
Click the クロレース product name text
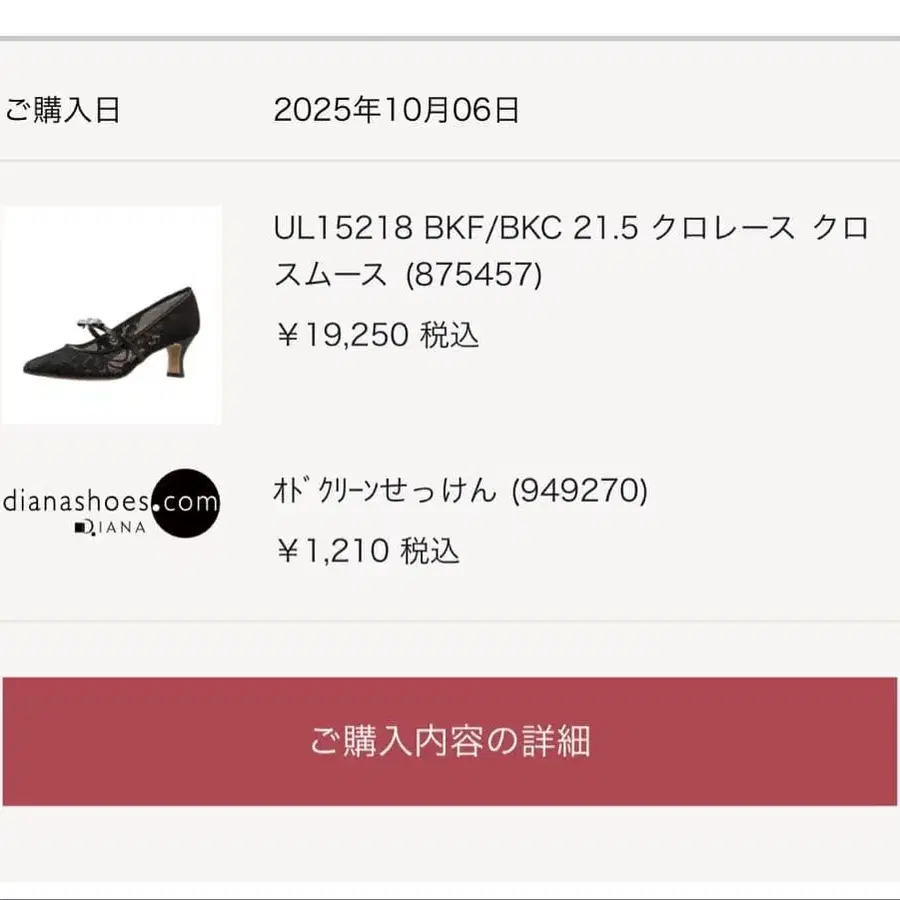723,228
